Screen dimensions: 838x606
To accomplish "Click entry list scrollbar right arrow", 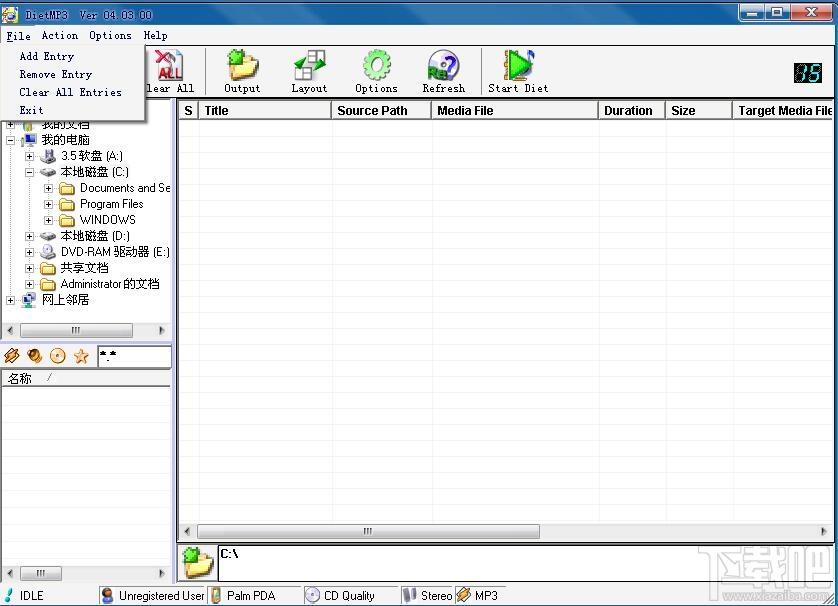I will coord(824,531).
